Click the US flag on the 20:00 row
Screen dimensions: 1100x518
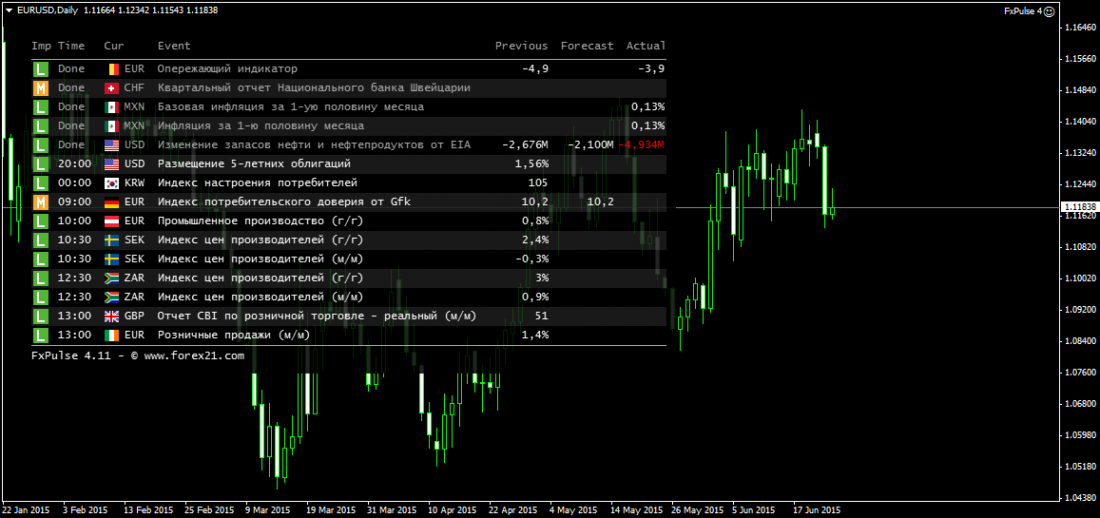click(112, 164)
